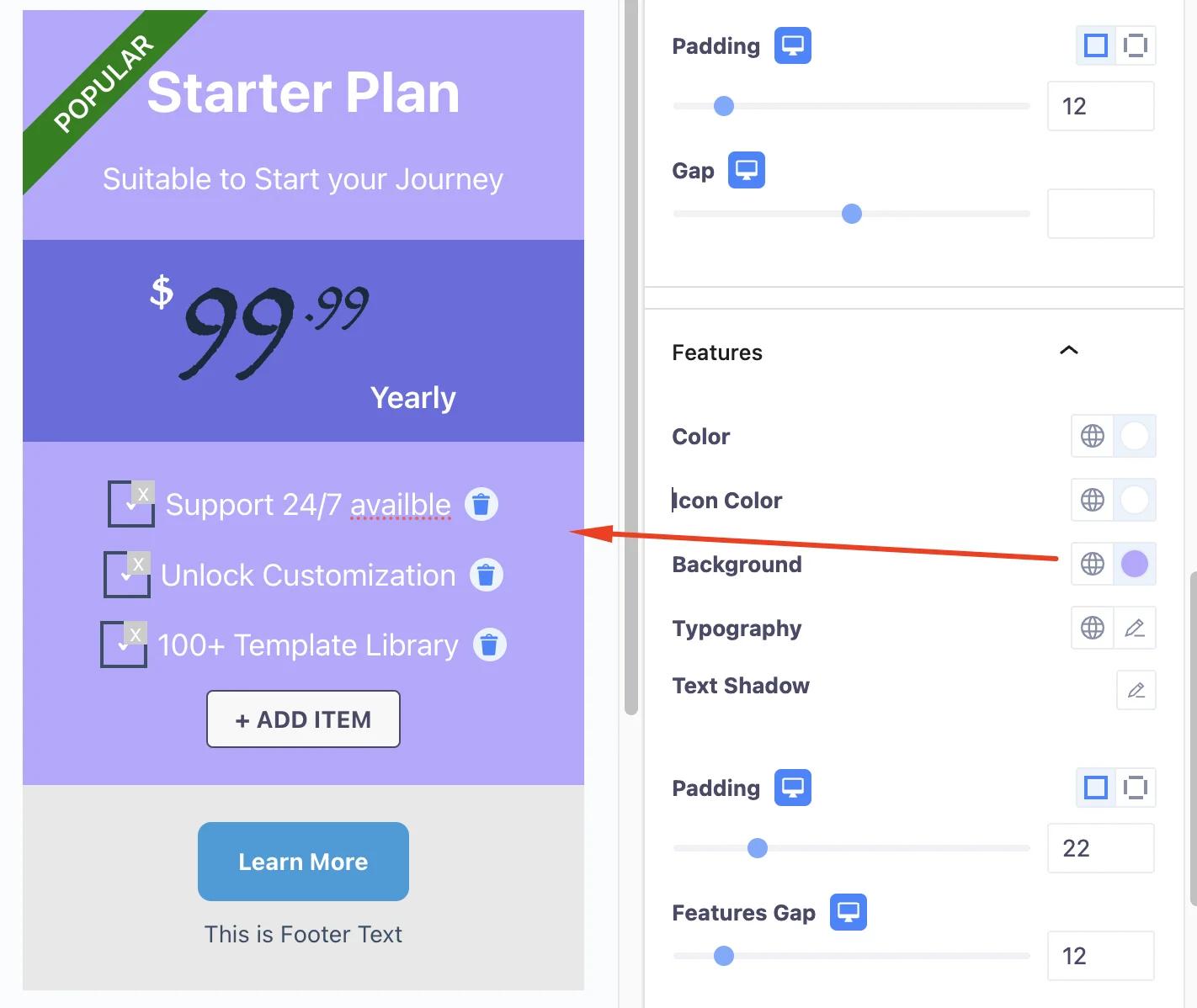
Task: Open the Typography editor pencil icon
Action: tap(1135, 628)
